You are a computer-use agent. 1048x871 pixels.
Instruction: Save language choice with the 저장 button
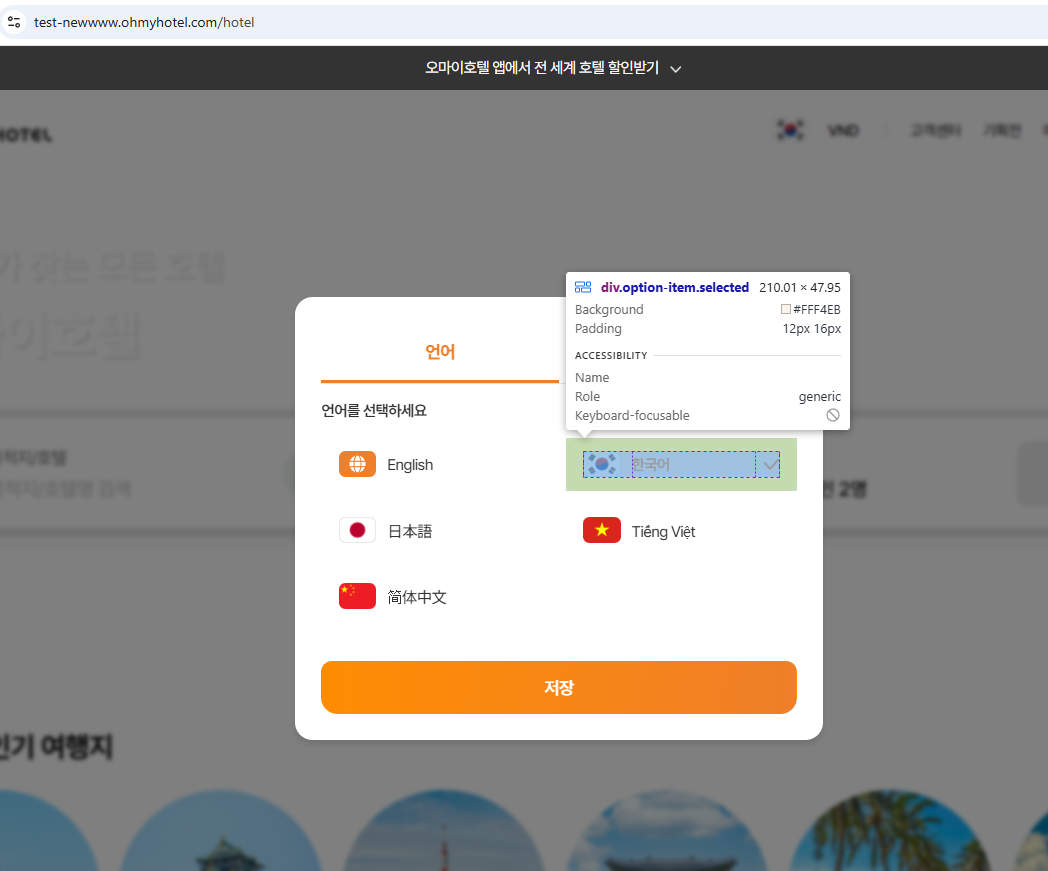tap(559, 687)
